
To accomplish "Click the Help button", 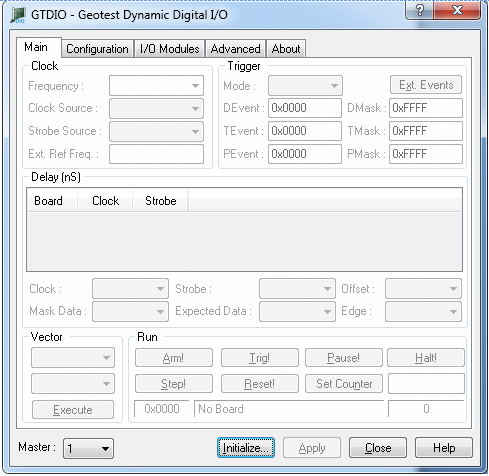I will (444, 448).
